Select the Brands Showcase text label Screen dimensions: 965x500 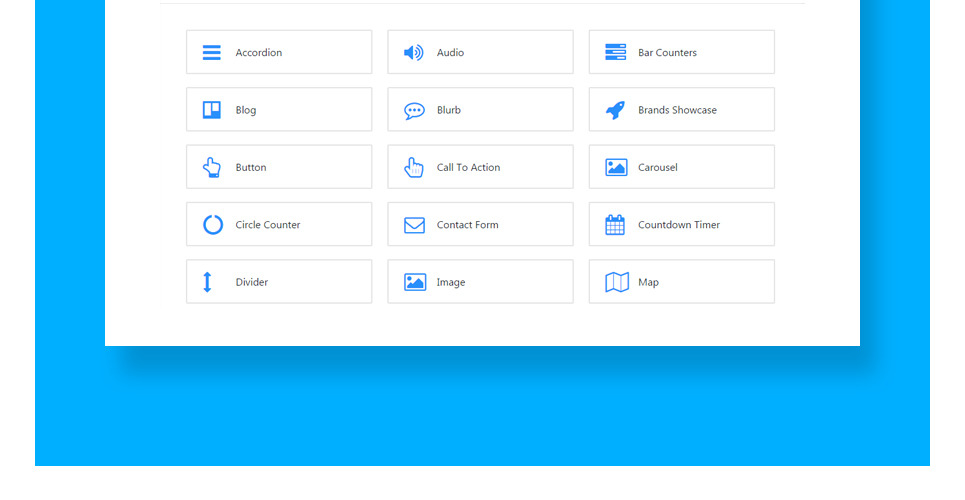[x=677, y=110]
